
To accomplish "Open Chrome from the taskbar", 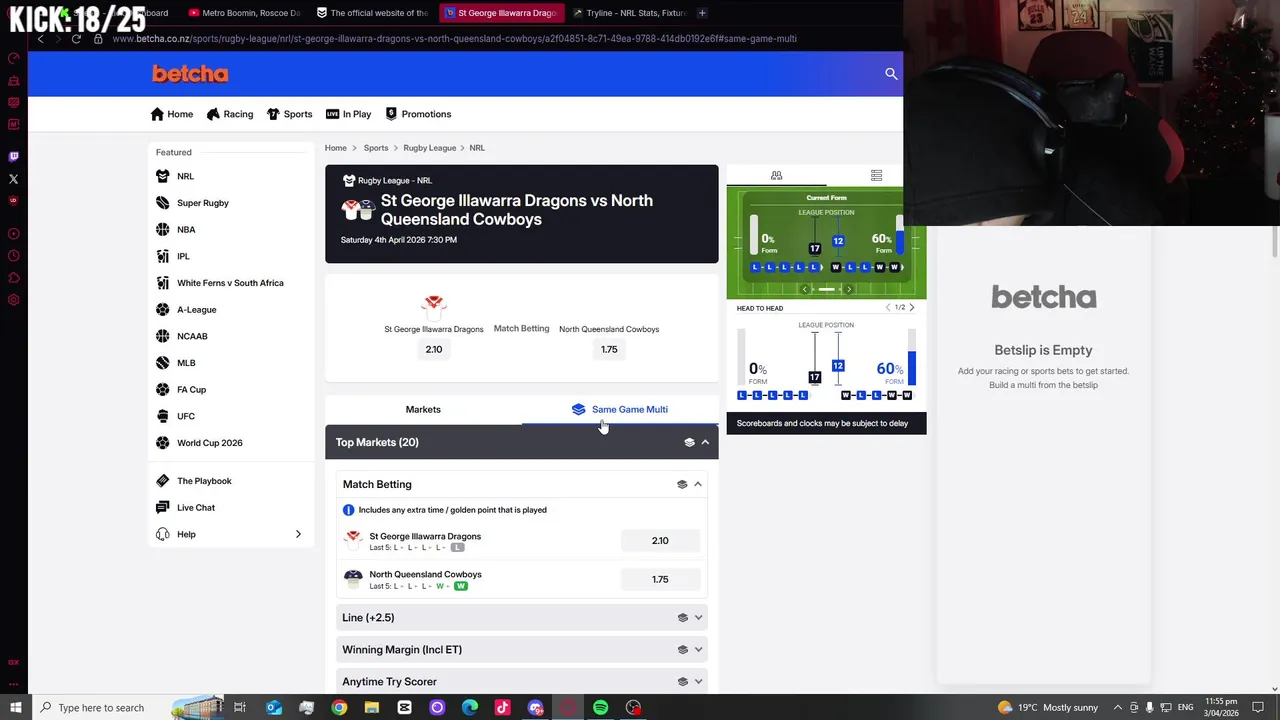I will click(x=339, y=708).
